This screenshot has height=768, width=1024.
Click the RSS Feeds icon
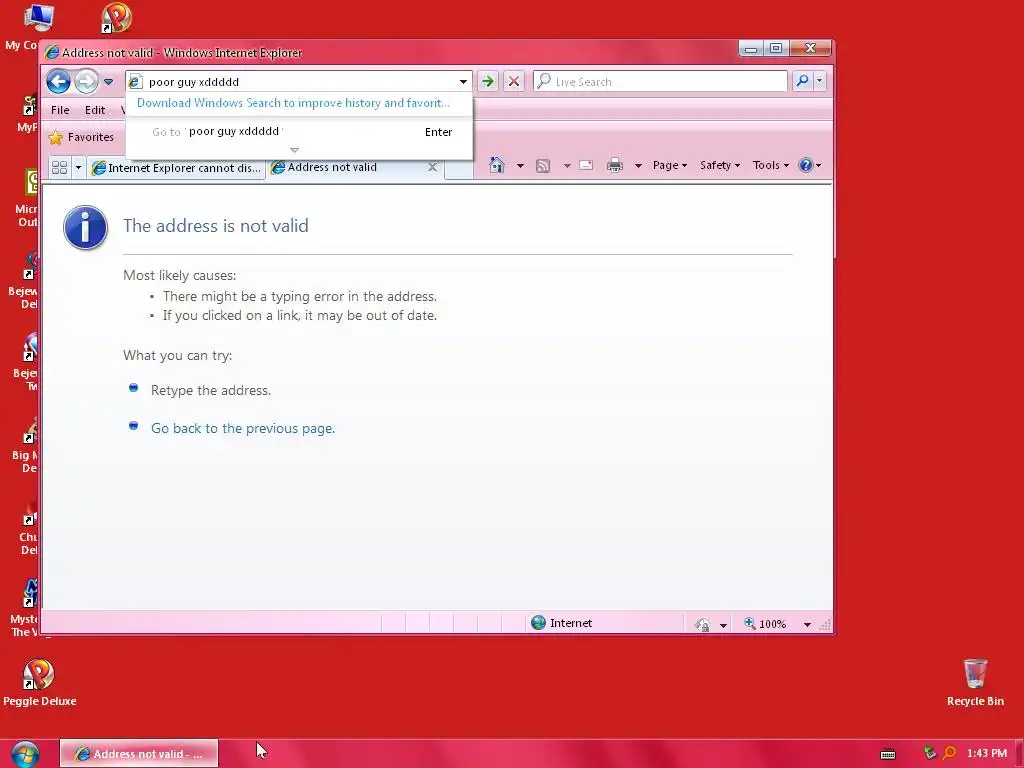[543, 165]
